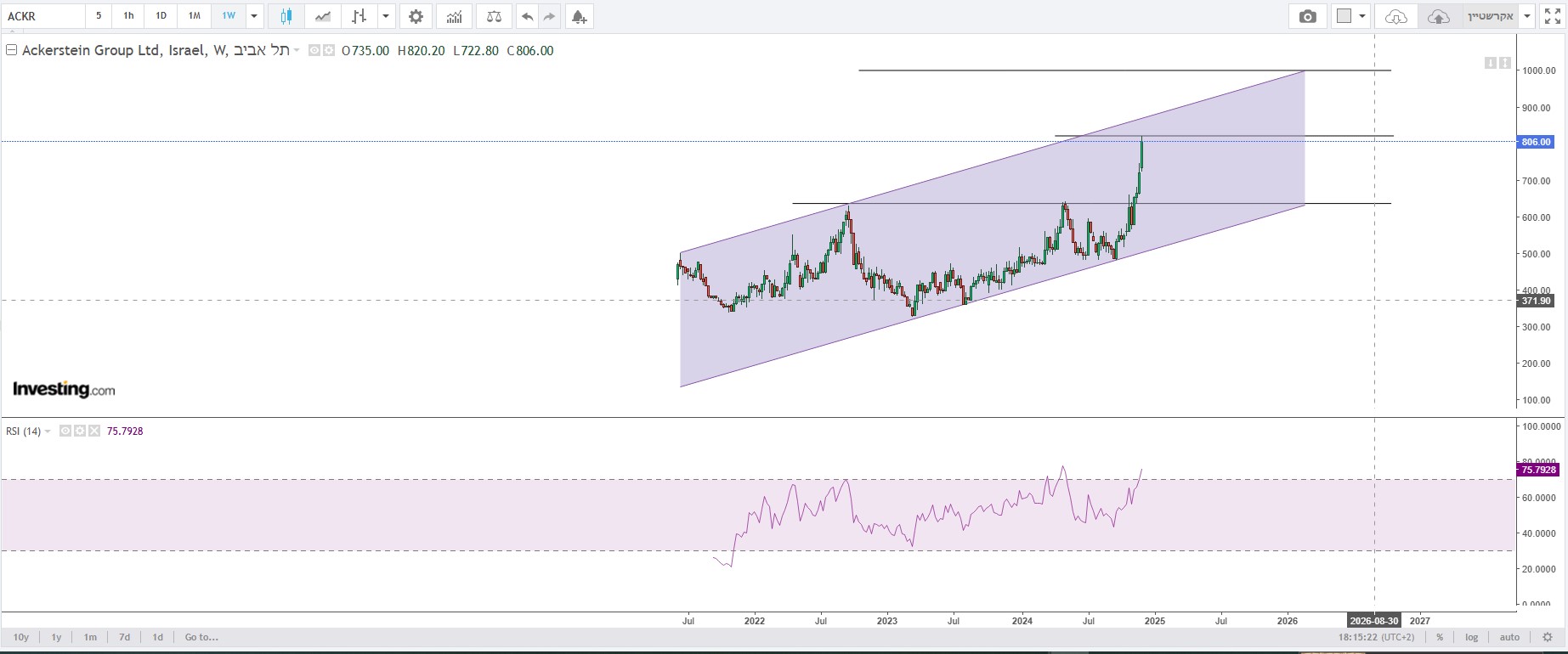1568x654 pixels.
Task: Toggle percentage scale with % button
Action: [x=1440, y=637]
